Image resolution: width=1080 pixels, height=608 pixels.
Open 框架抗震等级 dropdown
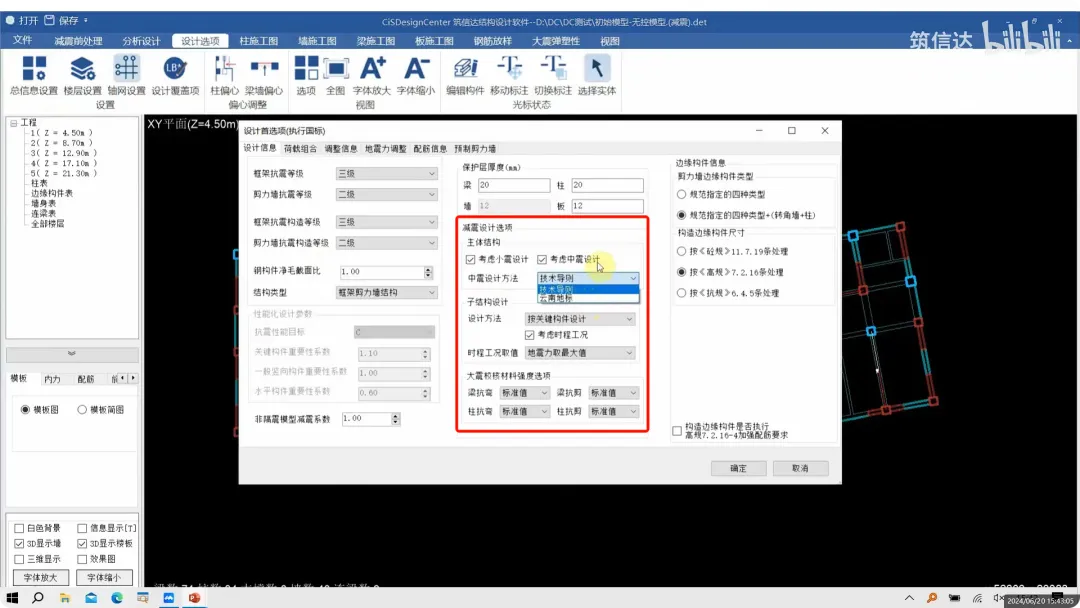point(386,174)
